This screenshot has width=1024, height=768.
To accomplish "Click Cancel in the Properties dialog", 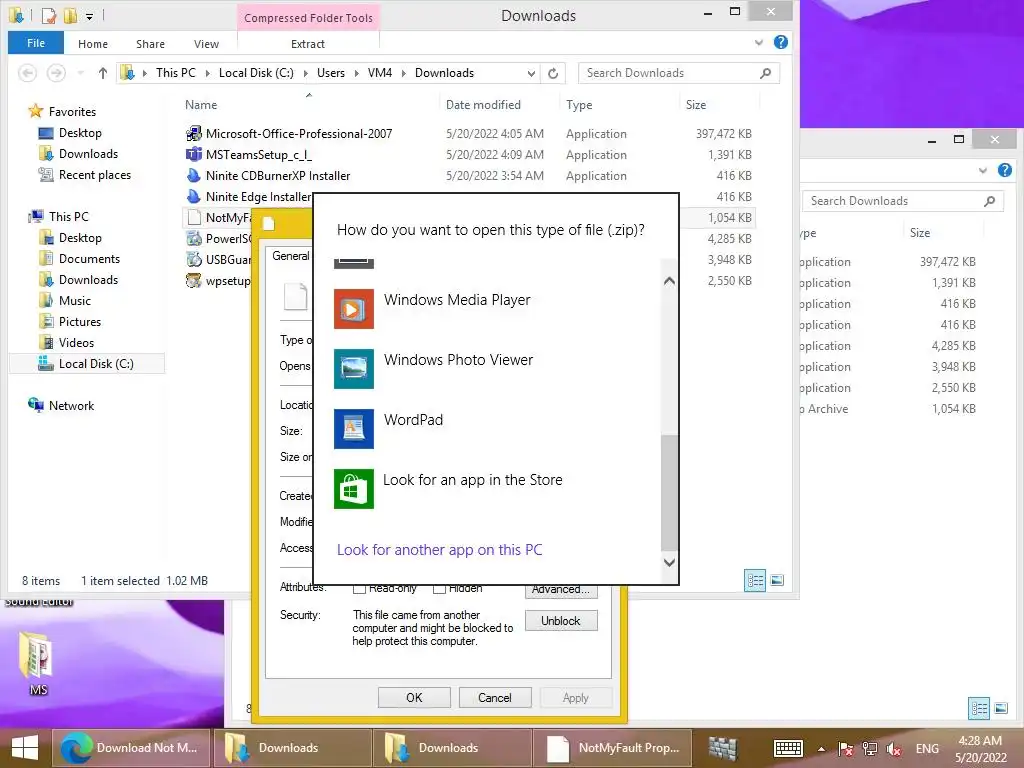I will pyautogui.click(x=495, y=697).
